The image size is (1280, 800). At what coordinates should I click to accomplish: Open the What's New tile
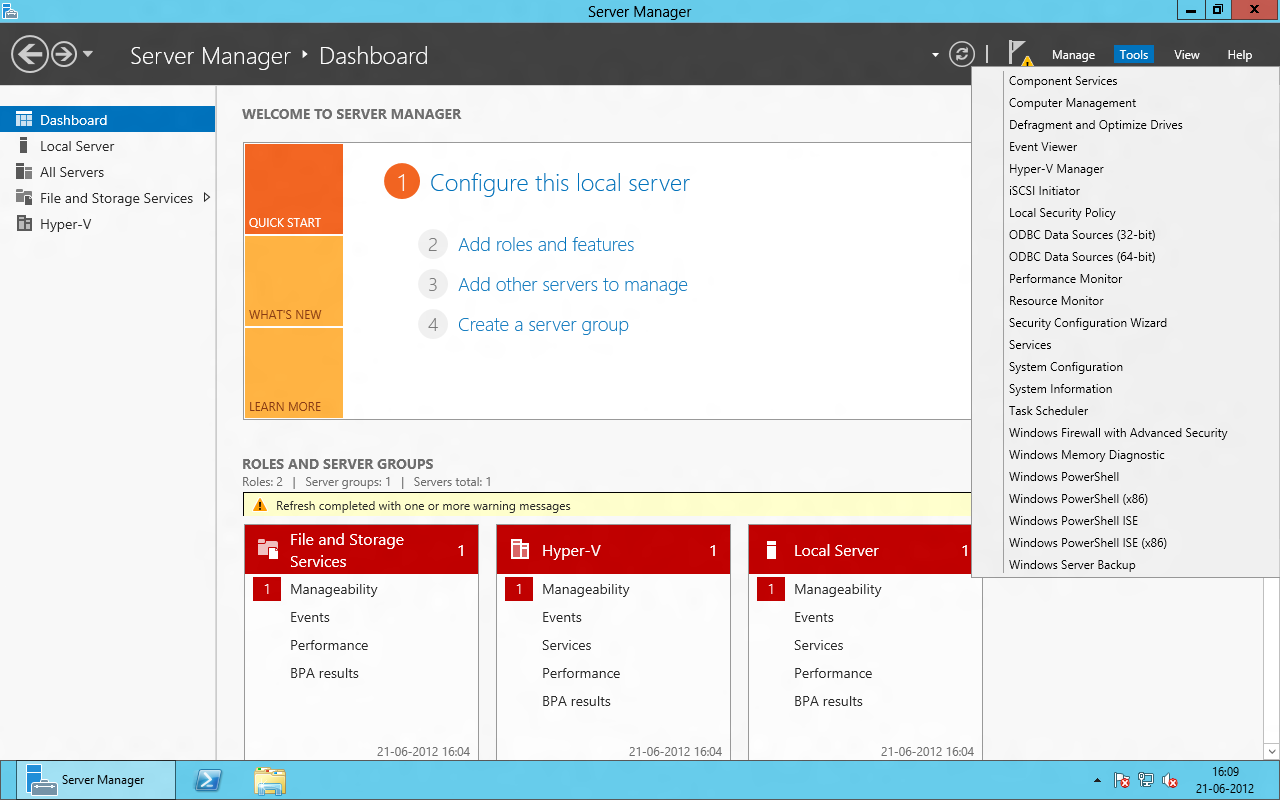click(x=293, y=281)
